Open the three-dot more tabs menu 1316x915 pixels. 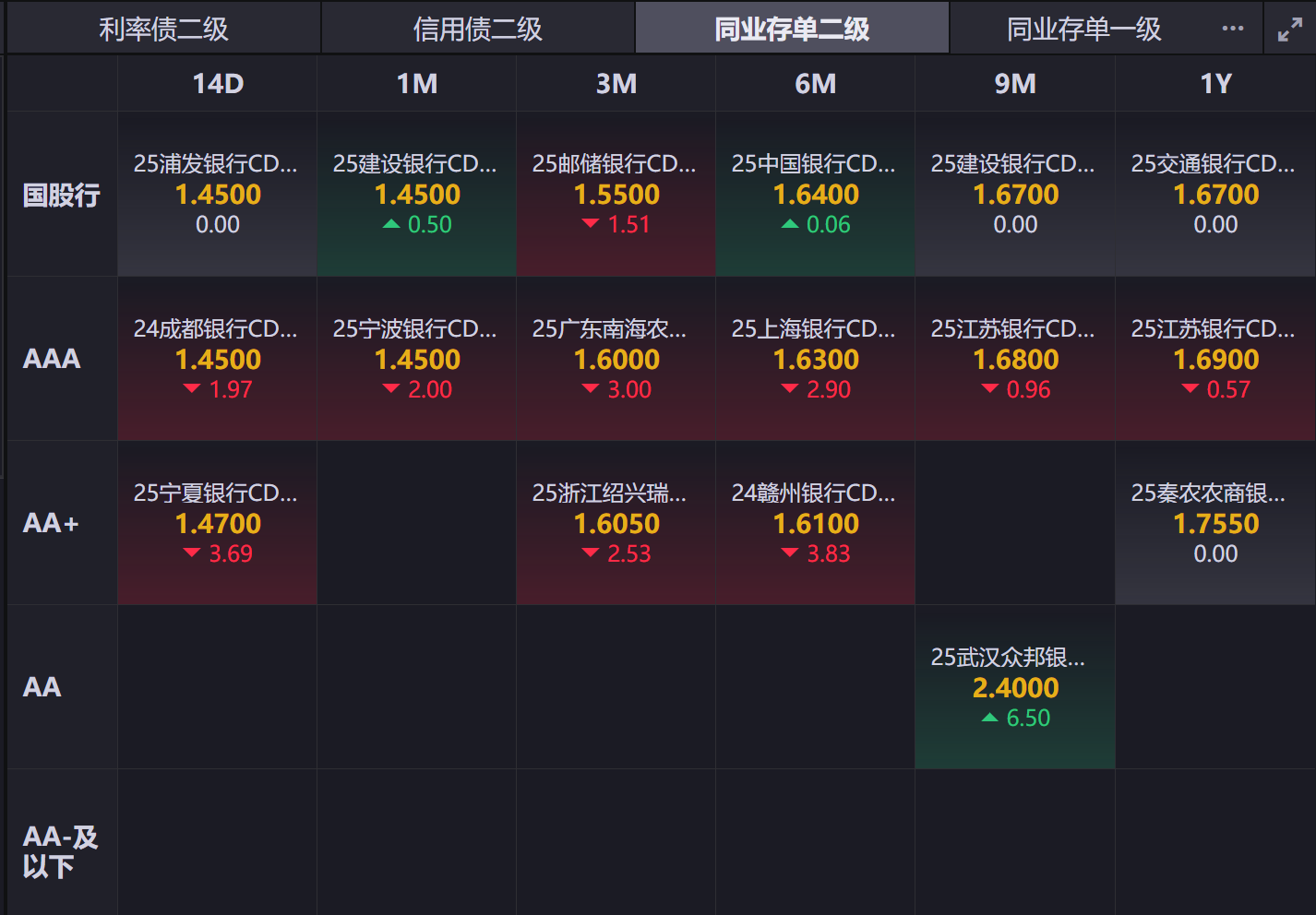[1232, 29]
